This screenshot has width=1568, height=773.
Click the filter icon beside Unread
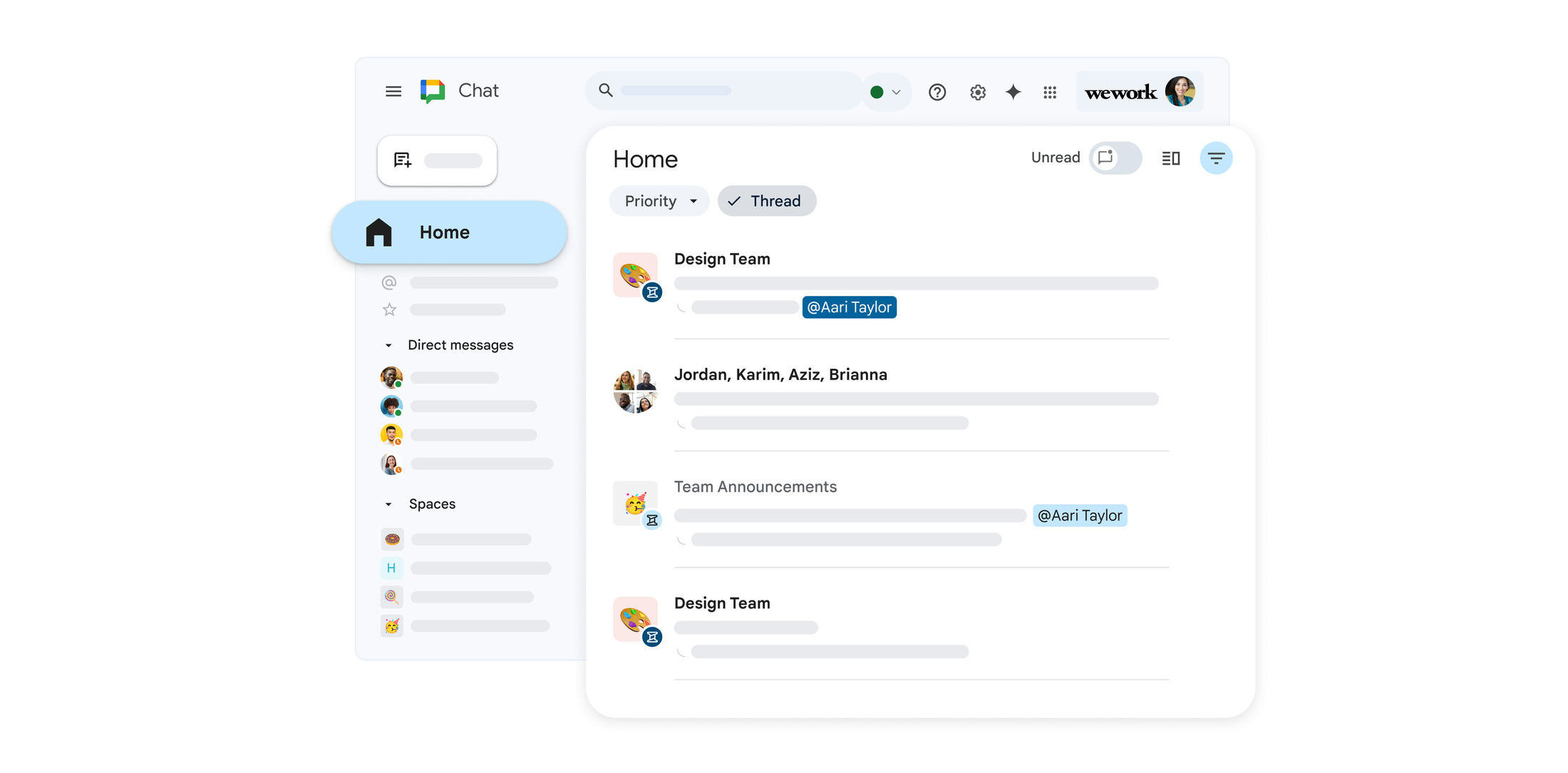(x=1216, y=158)
